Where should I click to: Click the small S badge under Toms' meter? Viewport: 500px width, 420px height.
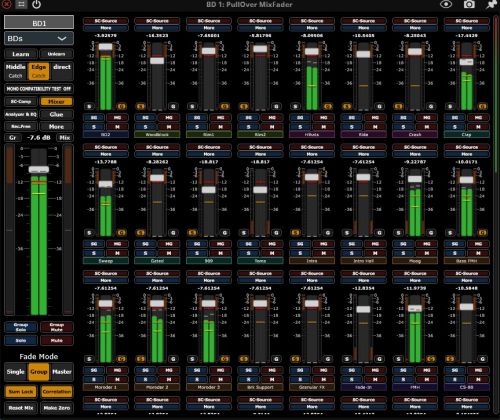click(244, 233)
